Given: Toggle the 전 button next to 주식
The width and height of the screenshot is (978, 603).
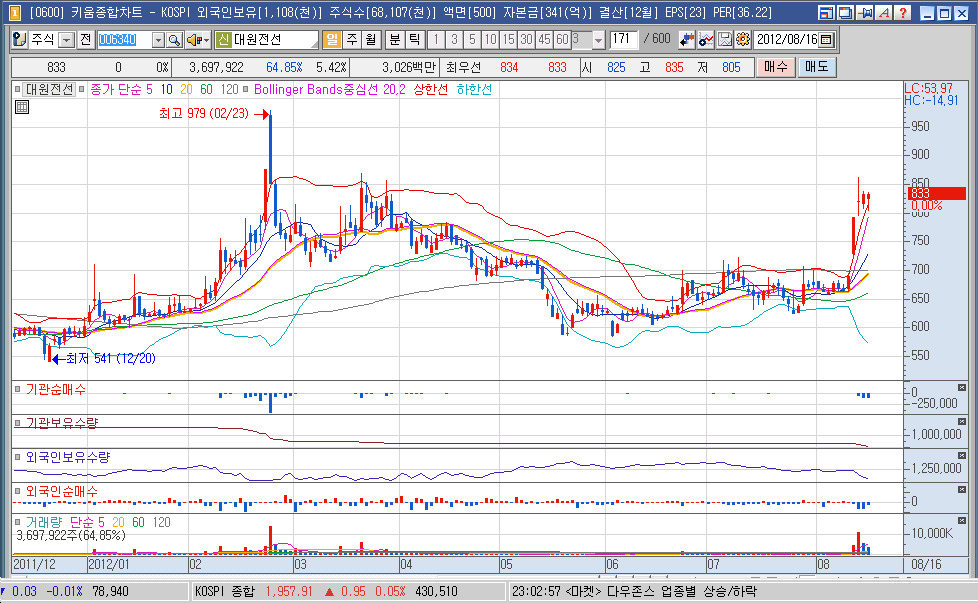Looking at the screenshot, I should (x=85, y=40).
